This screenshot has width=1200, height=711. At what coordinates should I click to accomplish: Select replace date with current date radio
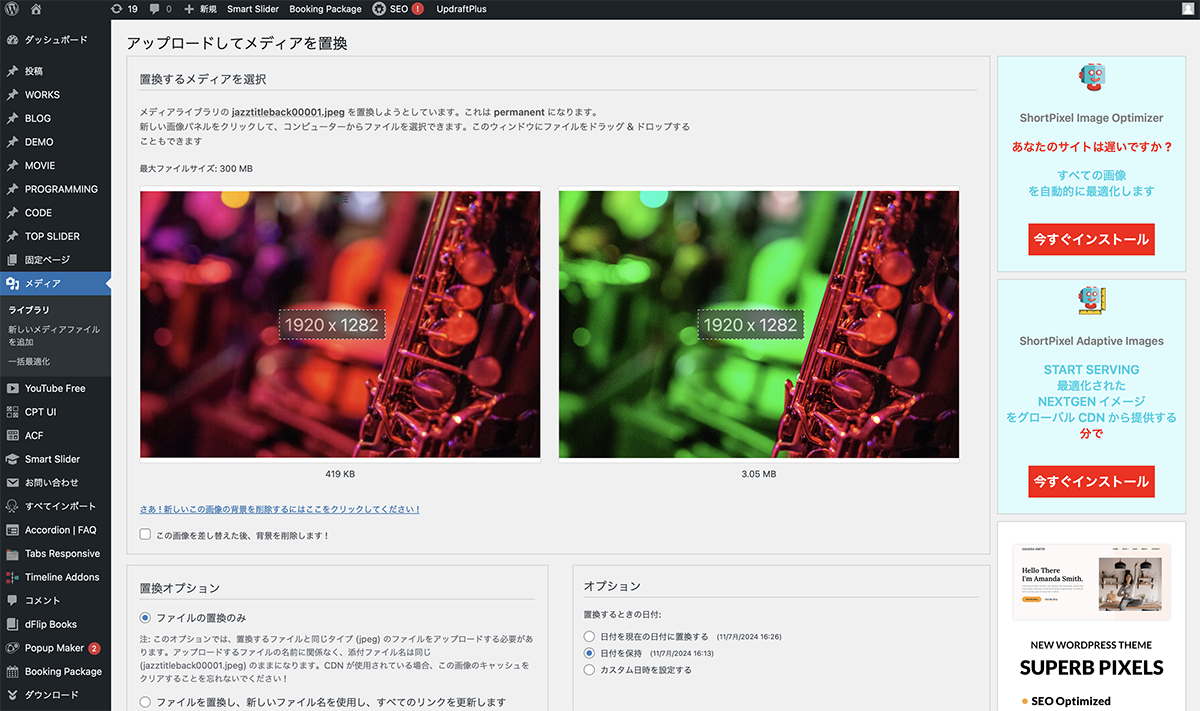pyautogui.click(x=589, y=636)
